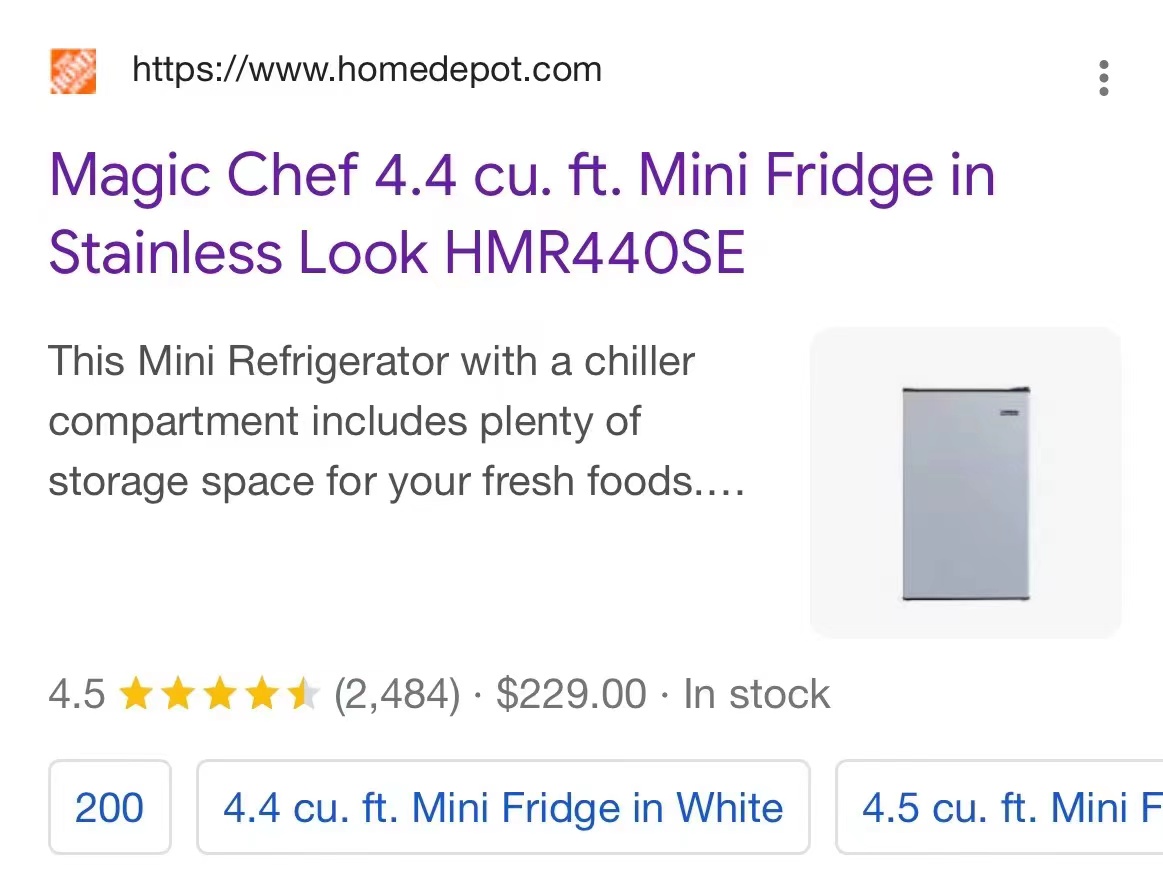1163x885 pixels.
Task: Click the $229.00 price text
Action: point(571,694)
